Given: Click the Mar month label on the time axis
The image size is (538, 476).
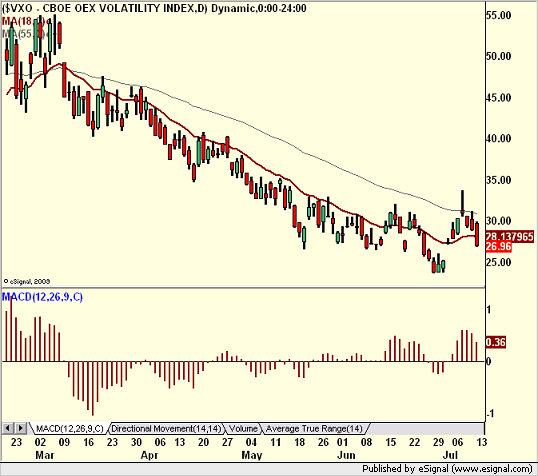Looking at the screenshot, I should [45, 455].
